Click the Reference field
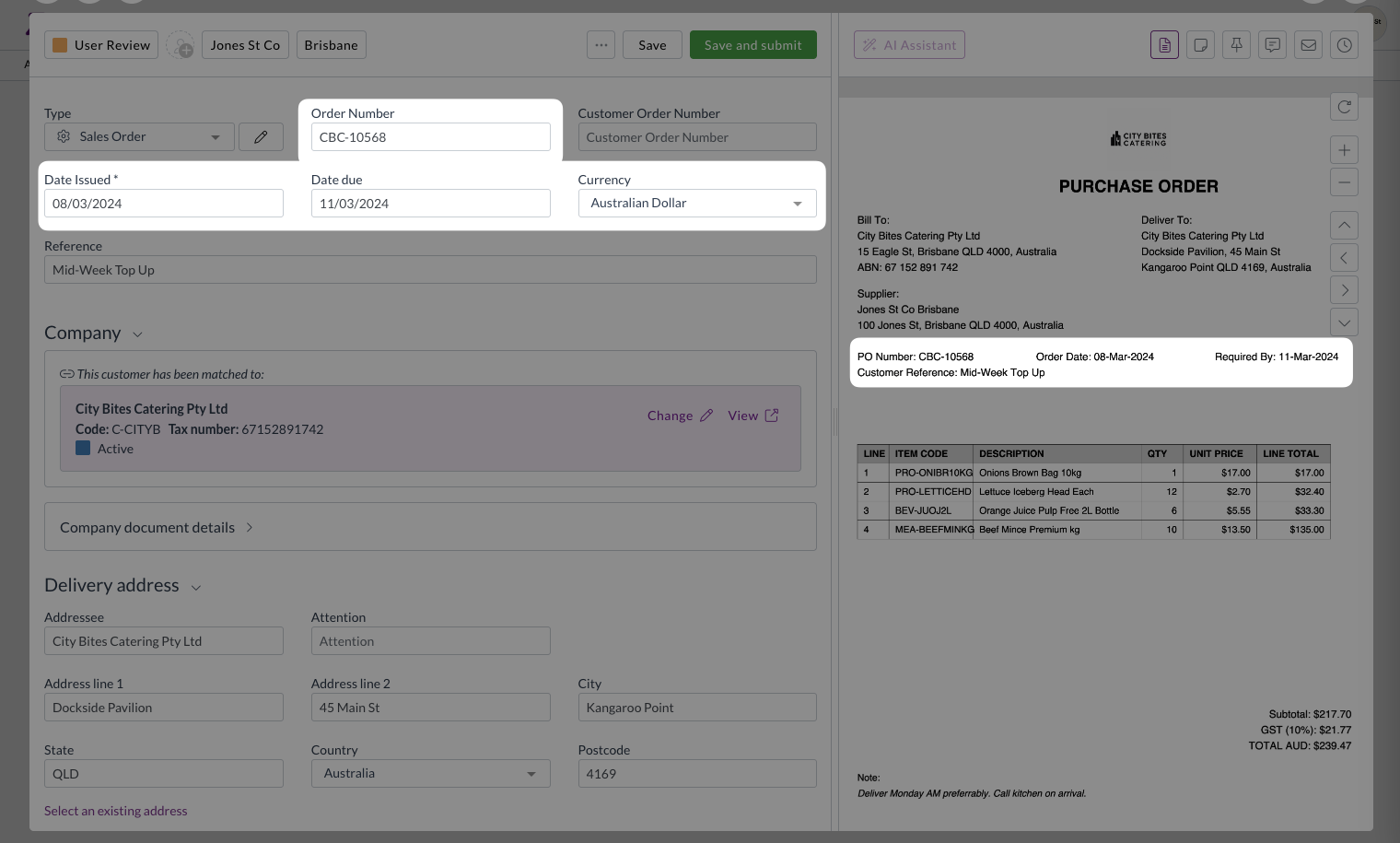 click(x=430, y=269)
